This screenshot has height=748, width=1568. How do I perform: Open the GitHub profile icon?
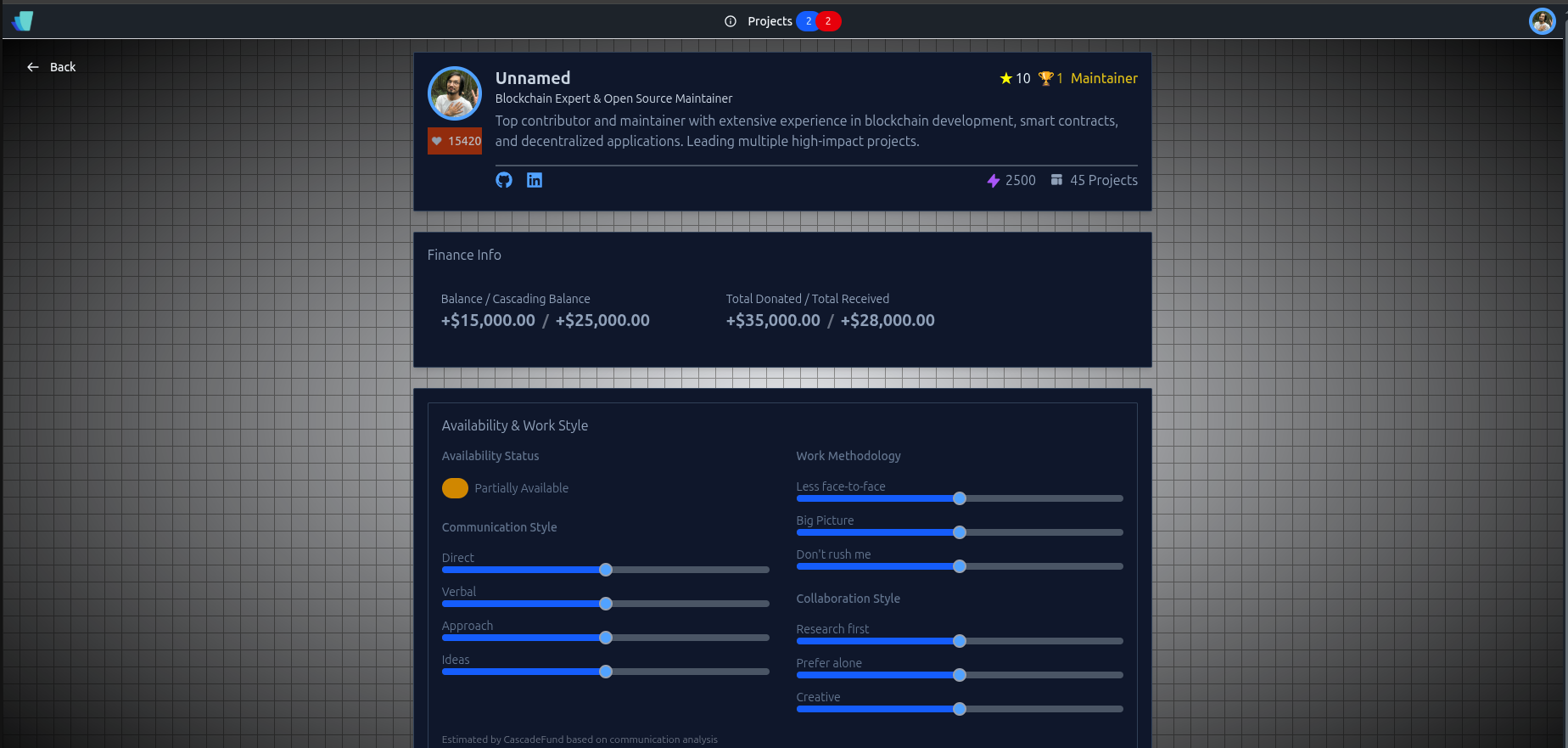point(504,180)
